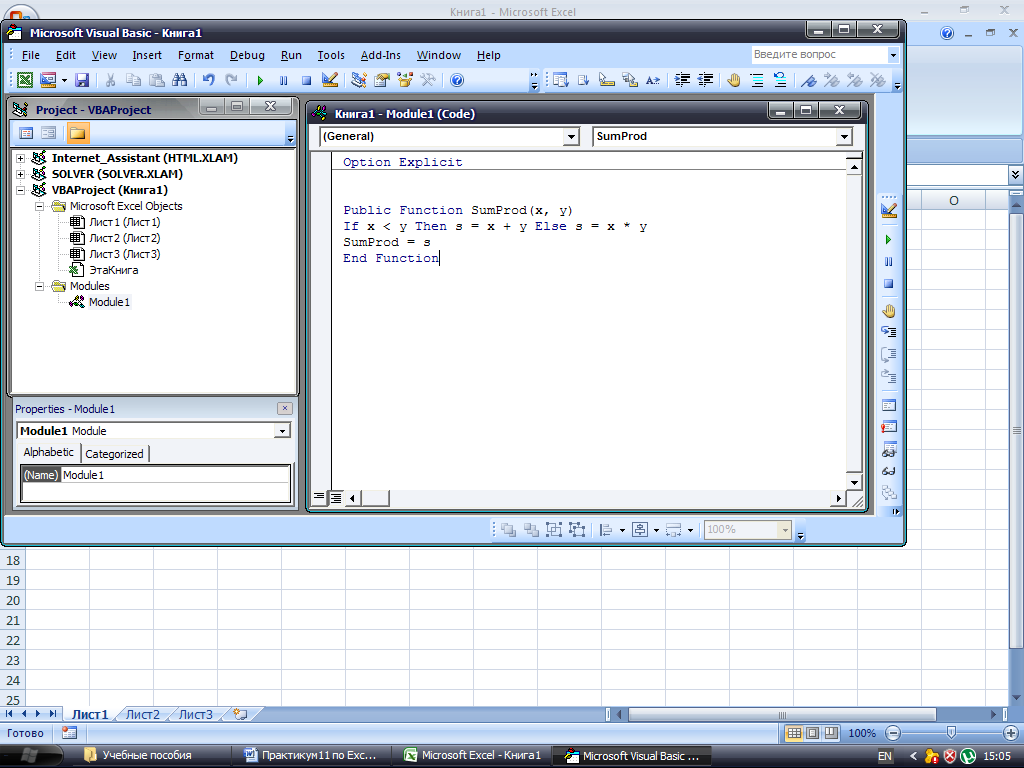Screen dimensions: 1024x768
Task: Switch to Procedure View button at bottom left
Action: [318, 498]
